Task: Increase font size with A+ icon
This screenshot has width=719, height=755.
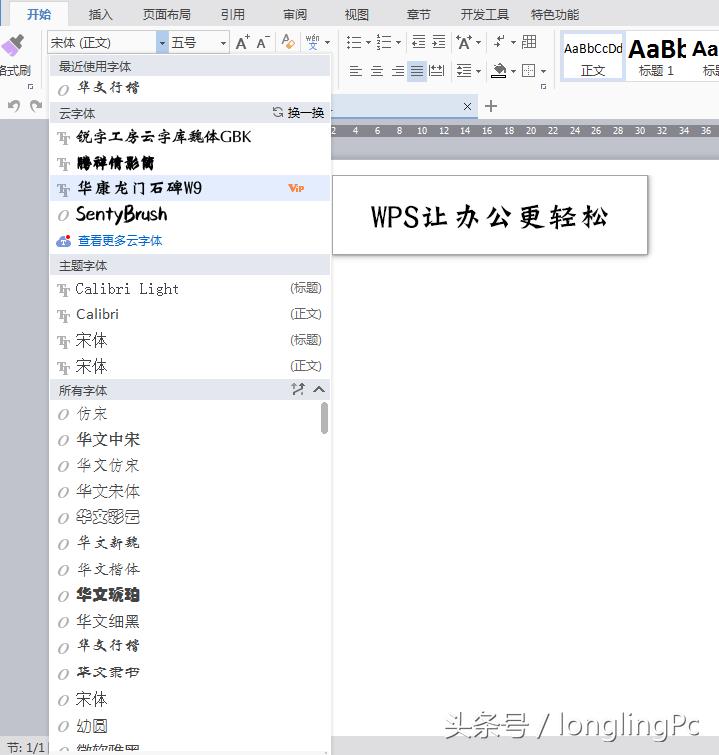Action: point(243,42)
